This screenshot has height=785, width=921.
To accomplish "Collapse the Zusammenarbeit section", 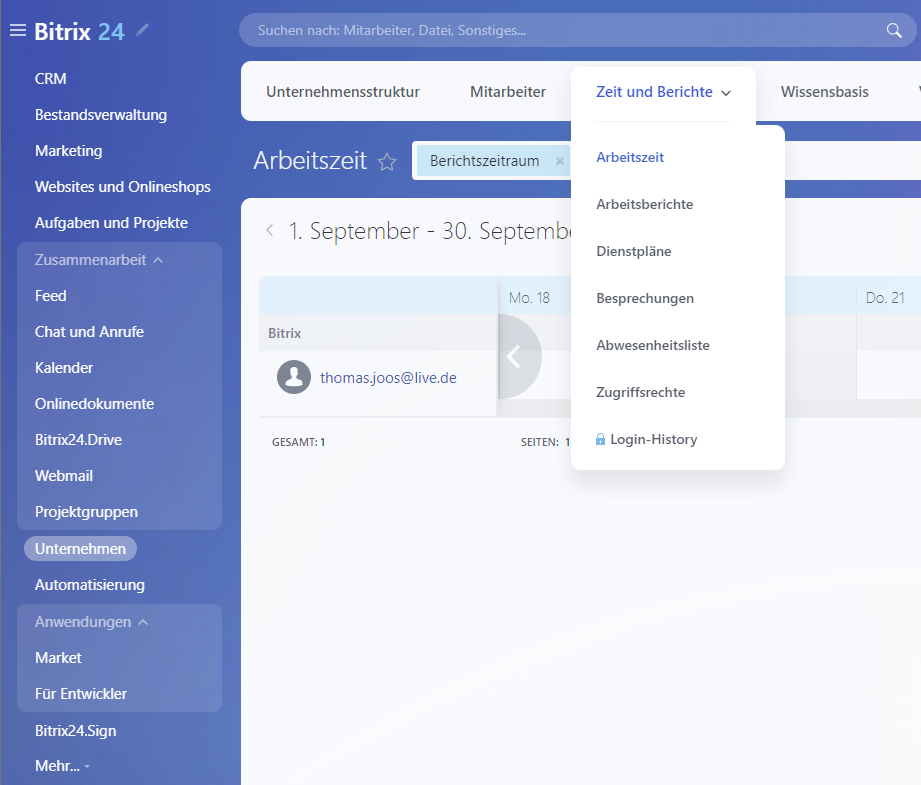I will coord(158,260).
